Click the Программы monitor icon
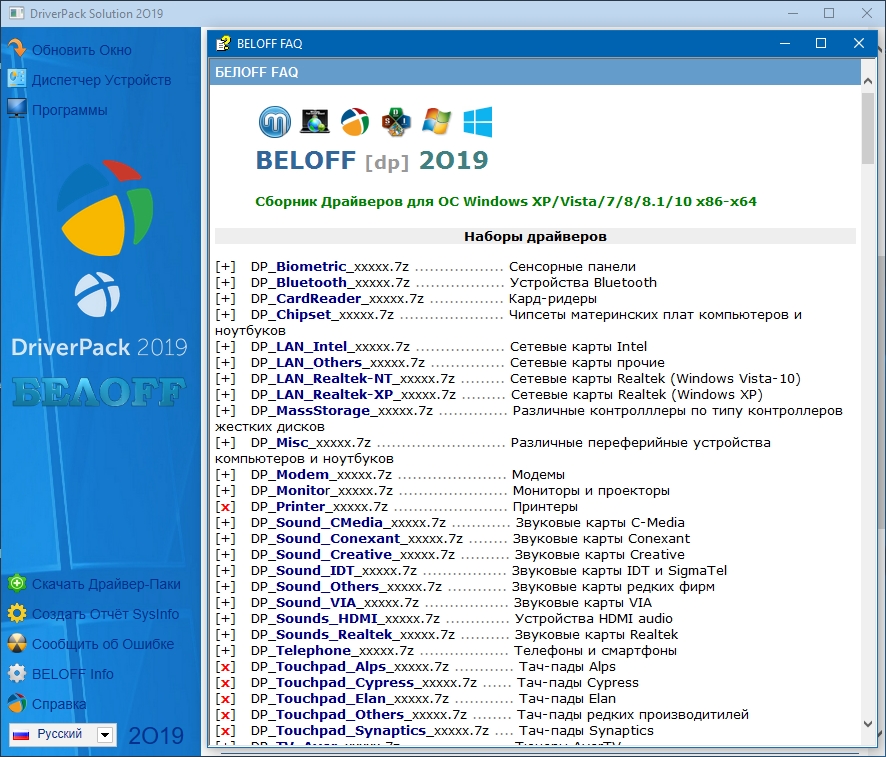Screen dimensions: 886x757 pos(16,110)
